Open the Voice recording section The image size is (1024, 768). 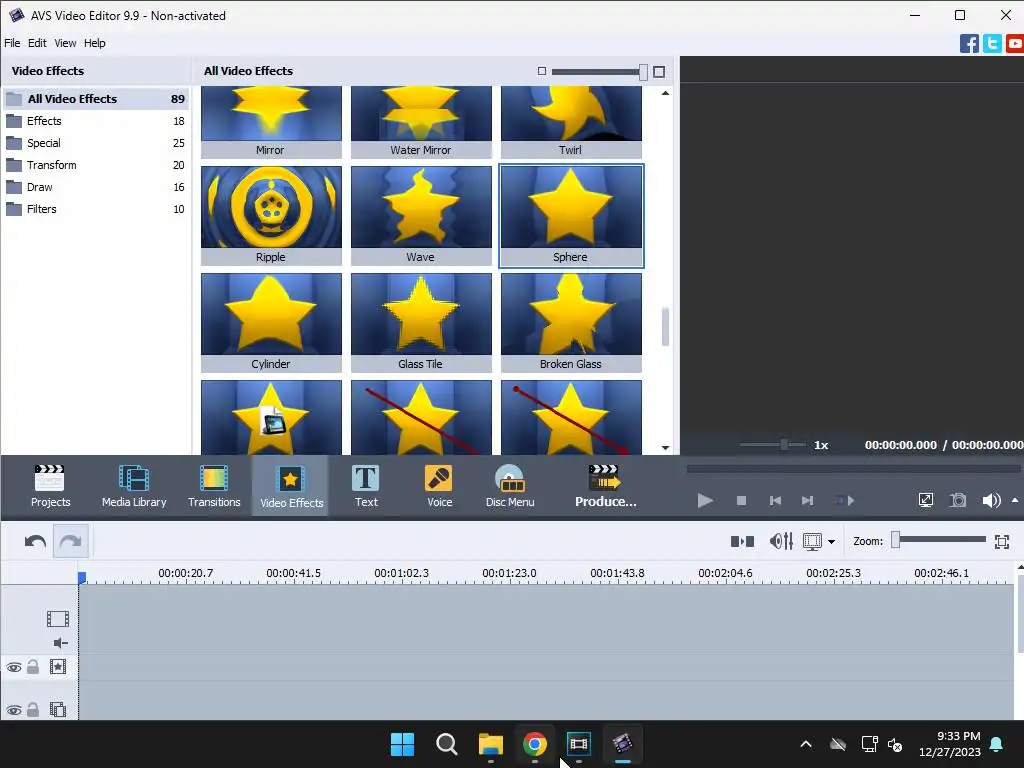pos(439,486)
